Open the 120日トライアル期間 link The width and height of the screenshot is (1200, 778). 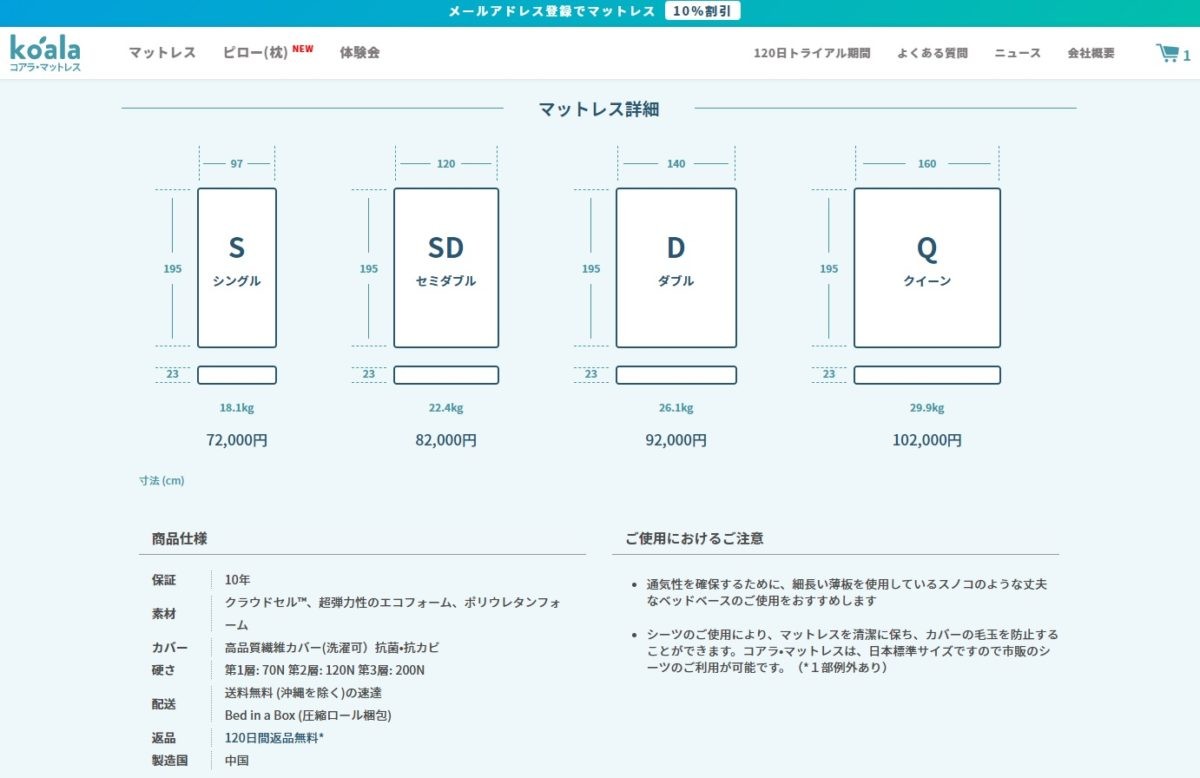click(811, 54)
